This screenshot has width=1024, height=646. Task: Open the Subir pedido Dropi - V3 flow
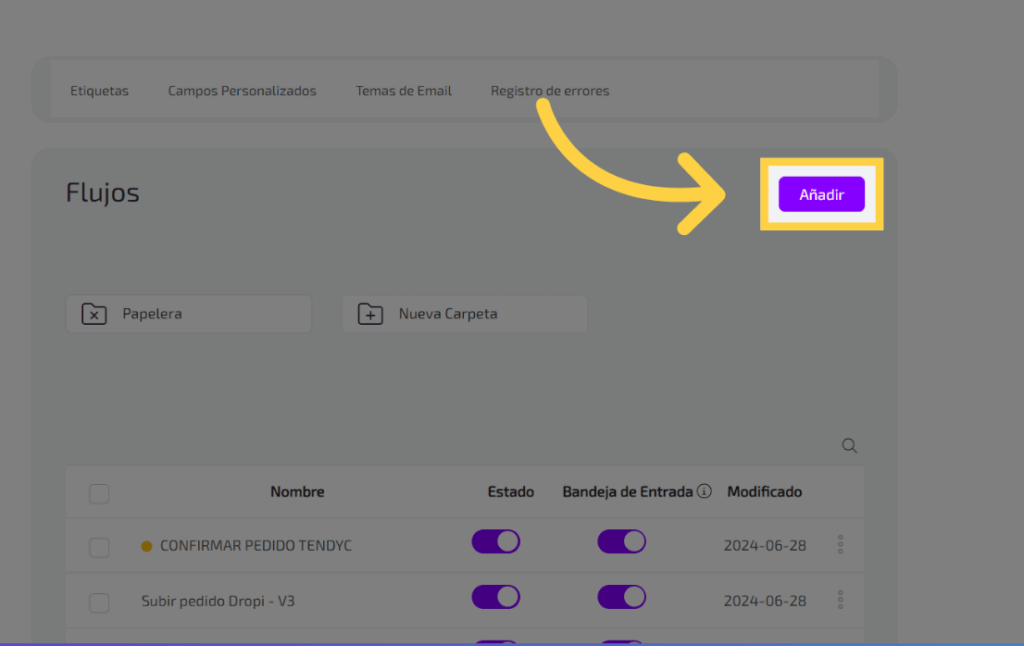[x=218, y=601]
